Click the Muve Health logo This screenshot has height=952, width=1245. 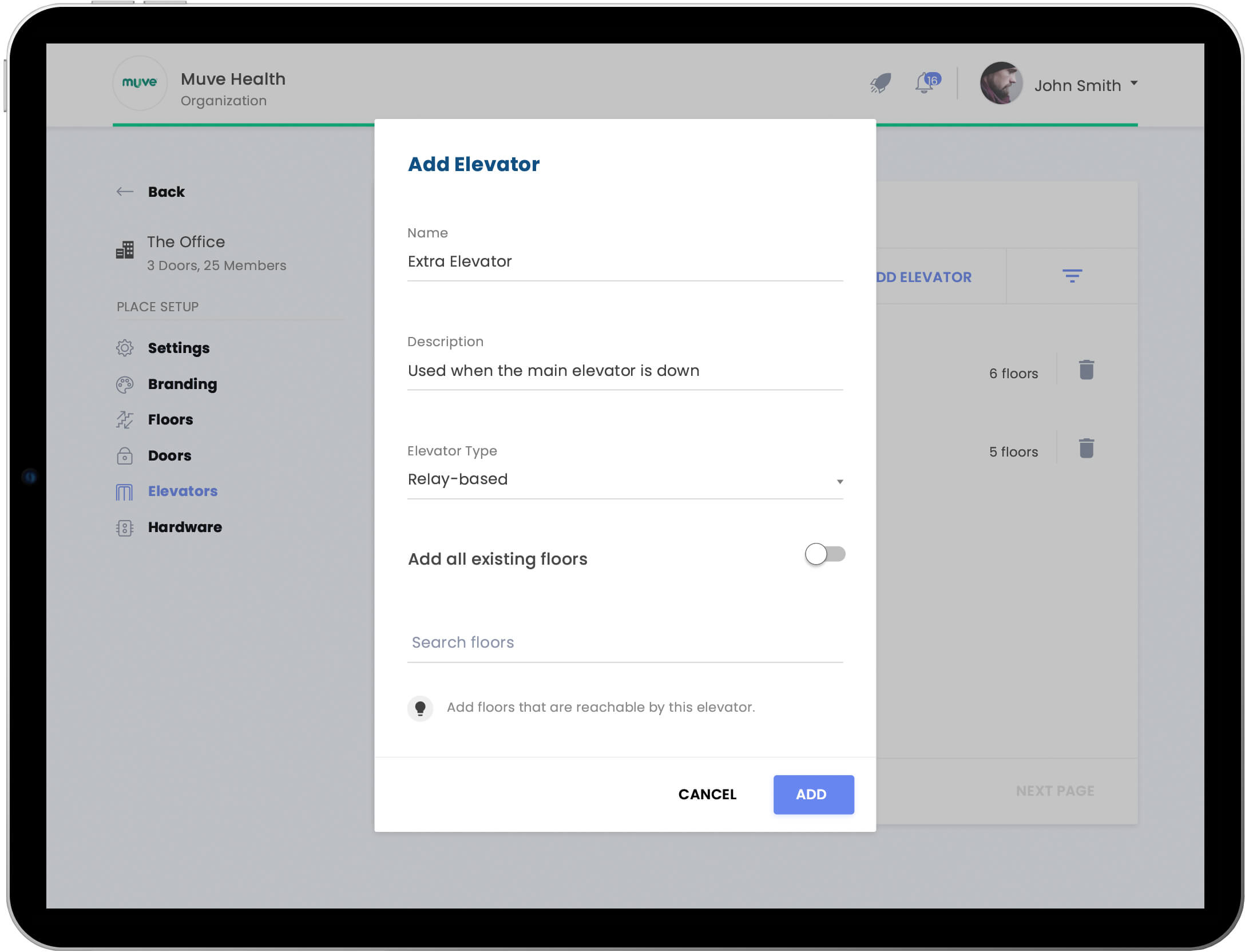[140, 83]
